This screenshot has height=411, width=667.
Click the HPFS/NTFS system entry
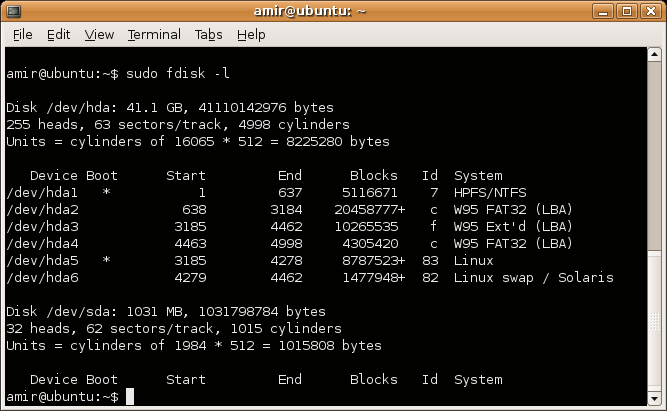click(490, 192)
